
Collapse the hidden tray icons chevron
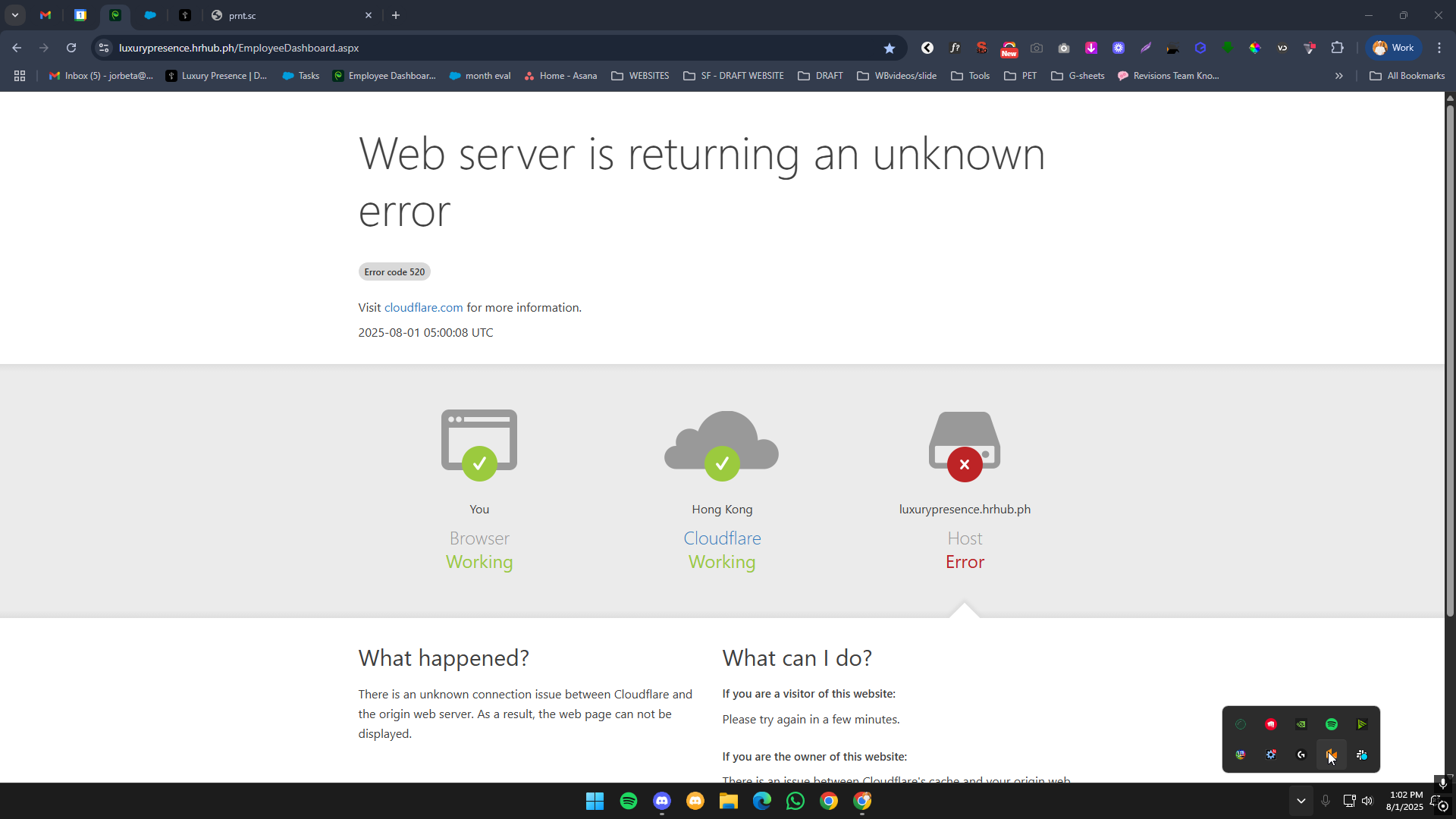pyautogui.click(x=1301, y=802)
